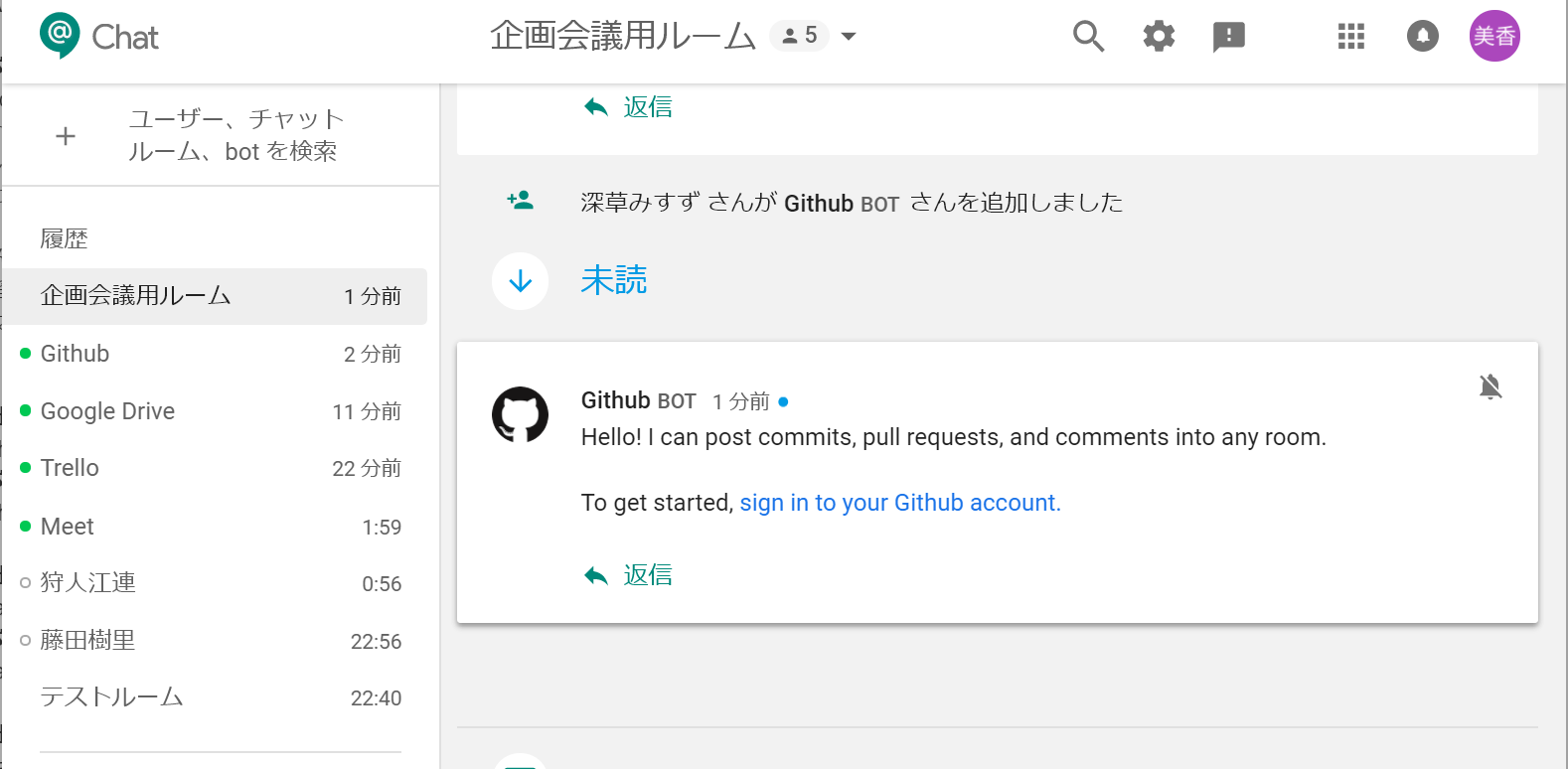Viewport: 1568px width, 769px height.
Task: Open the 美香 account avatar
Action: [1494, 37]
